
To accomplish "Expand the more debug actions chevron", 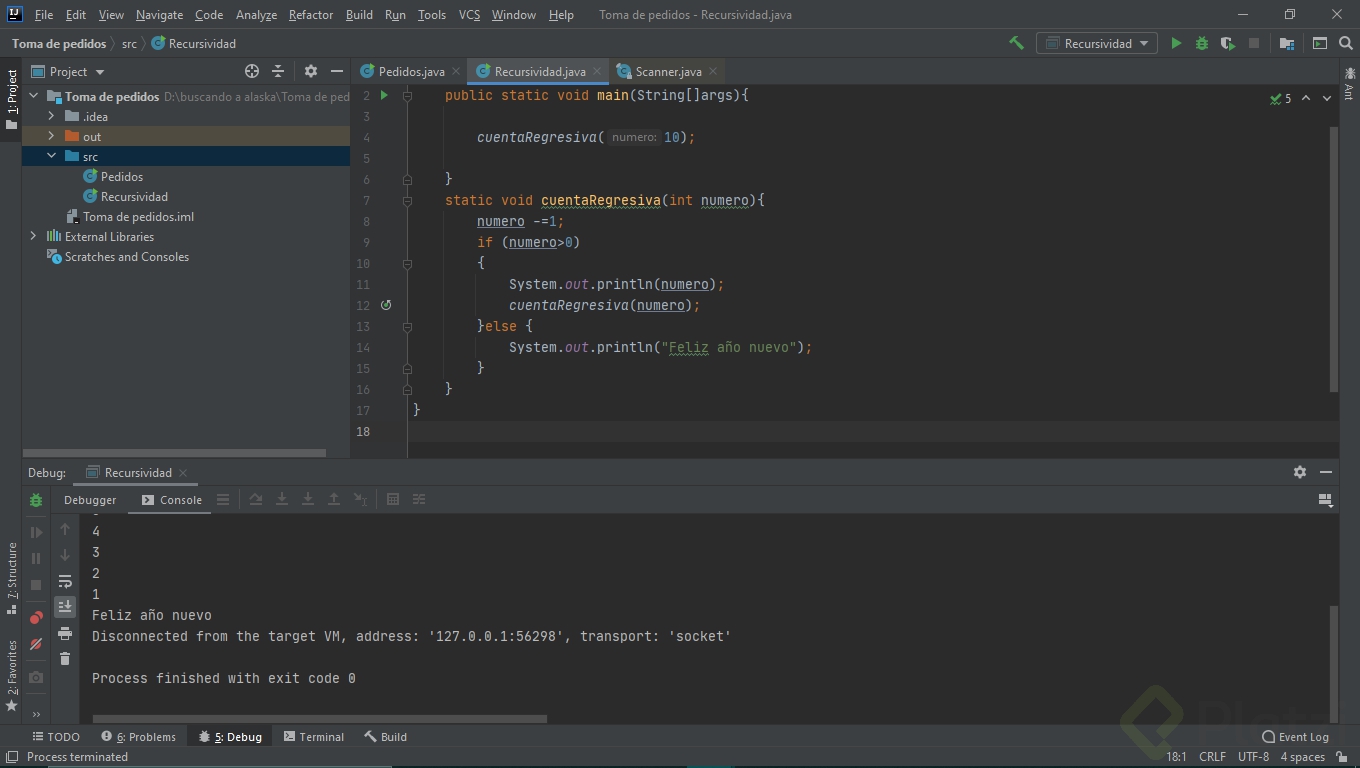I will [x=36, y=714].
